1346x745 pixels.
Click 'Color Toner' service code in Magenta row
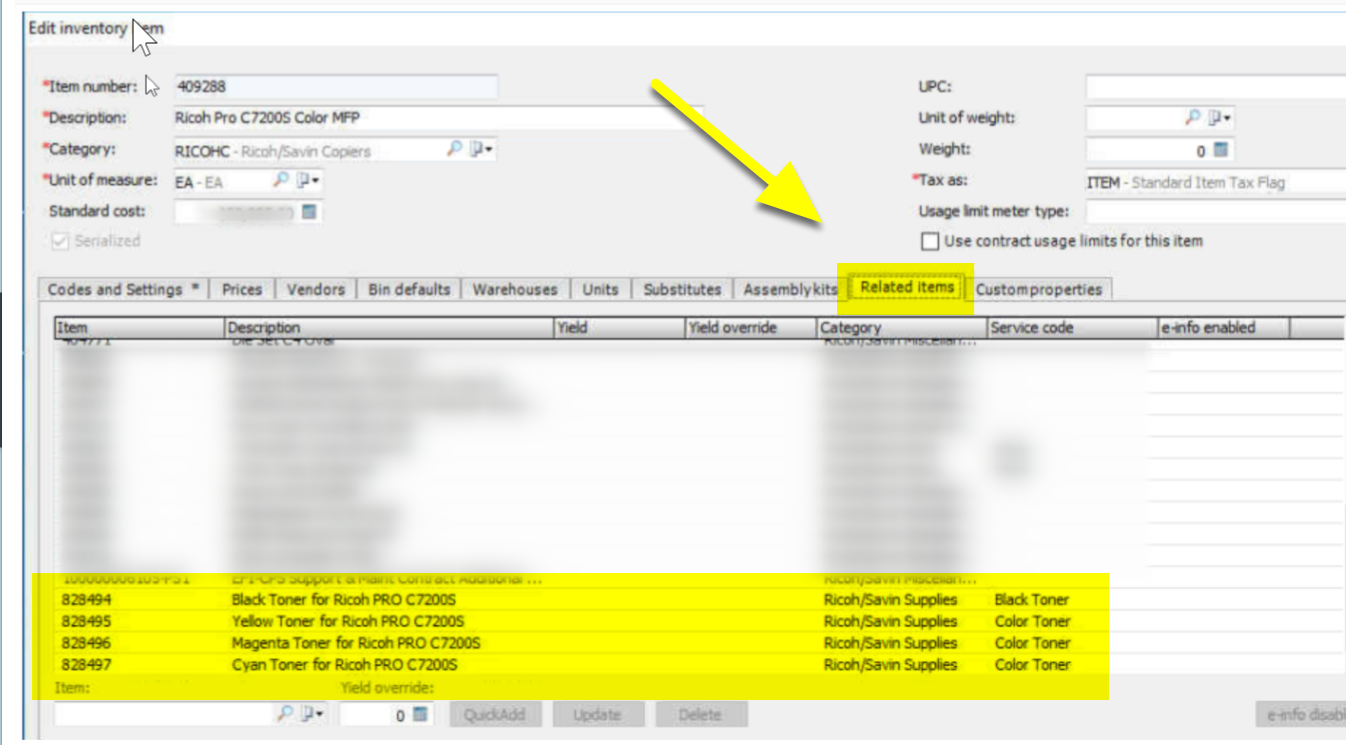tap(1032, 643)
